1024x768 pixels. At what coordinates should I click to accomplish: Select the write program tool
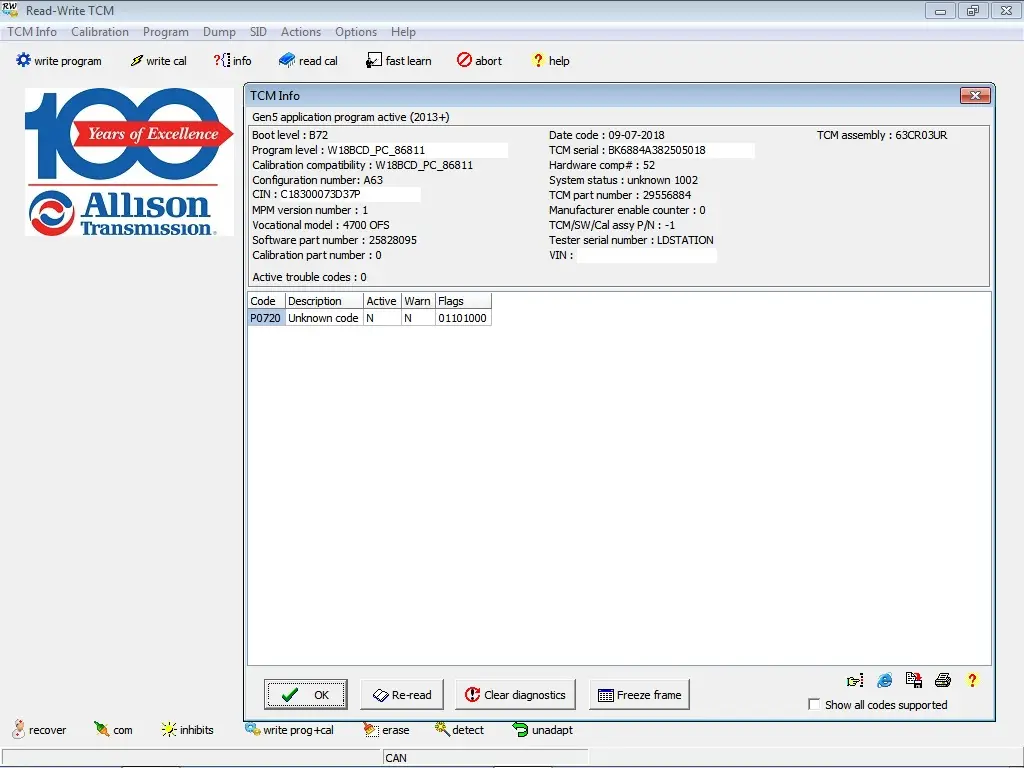click(x=58, y=60)
